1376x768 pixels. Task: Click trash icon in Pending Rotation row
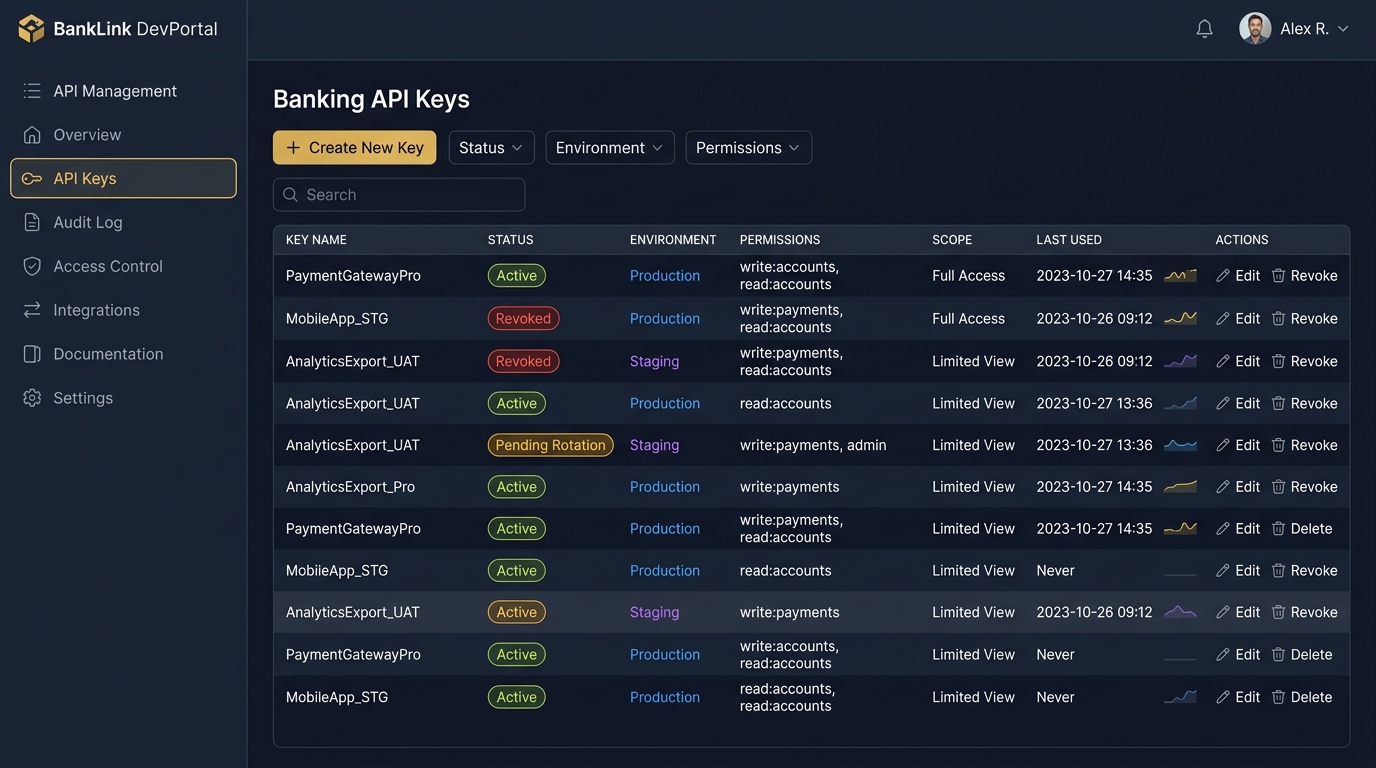(1278, 445)
